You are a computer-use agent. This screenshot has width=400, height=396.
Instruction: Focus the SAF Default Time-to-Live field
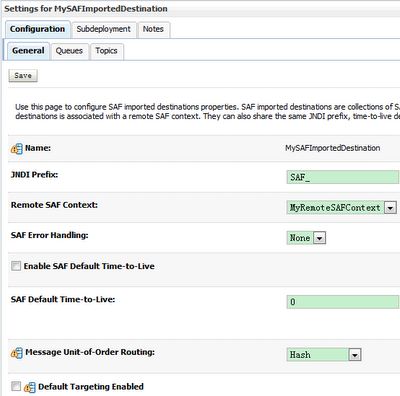[x=343, y=302]
